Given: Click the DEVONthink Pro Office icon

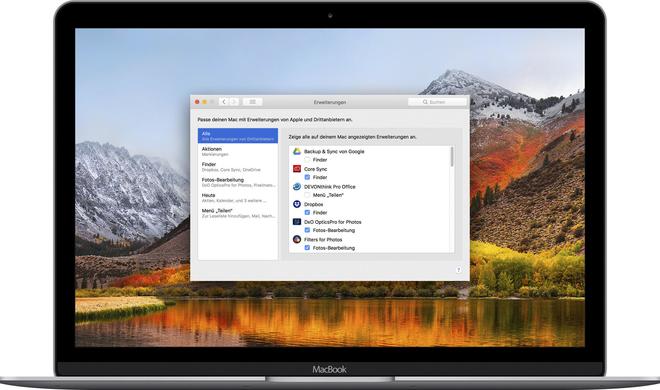Looking at the screenshot, I should 297,186.
